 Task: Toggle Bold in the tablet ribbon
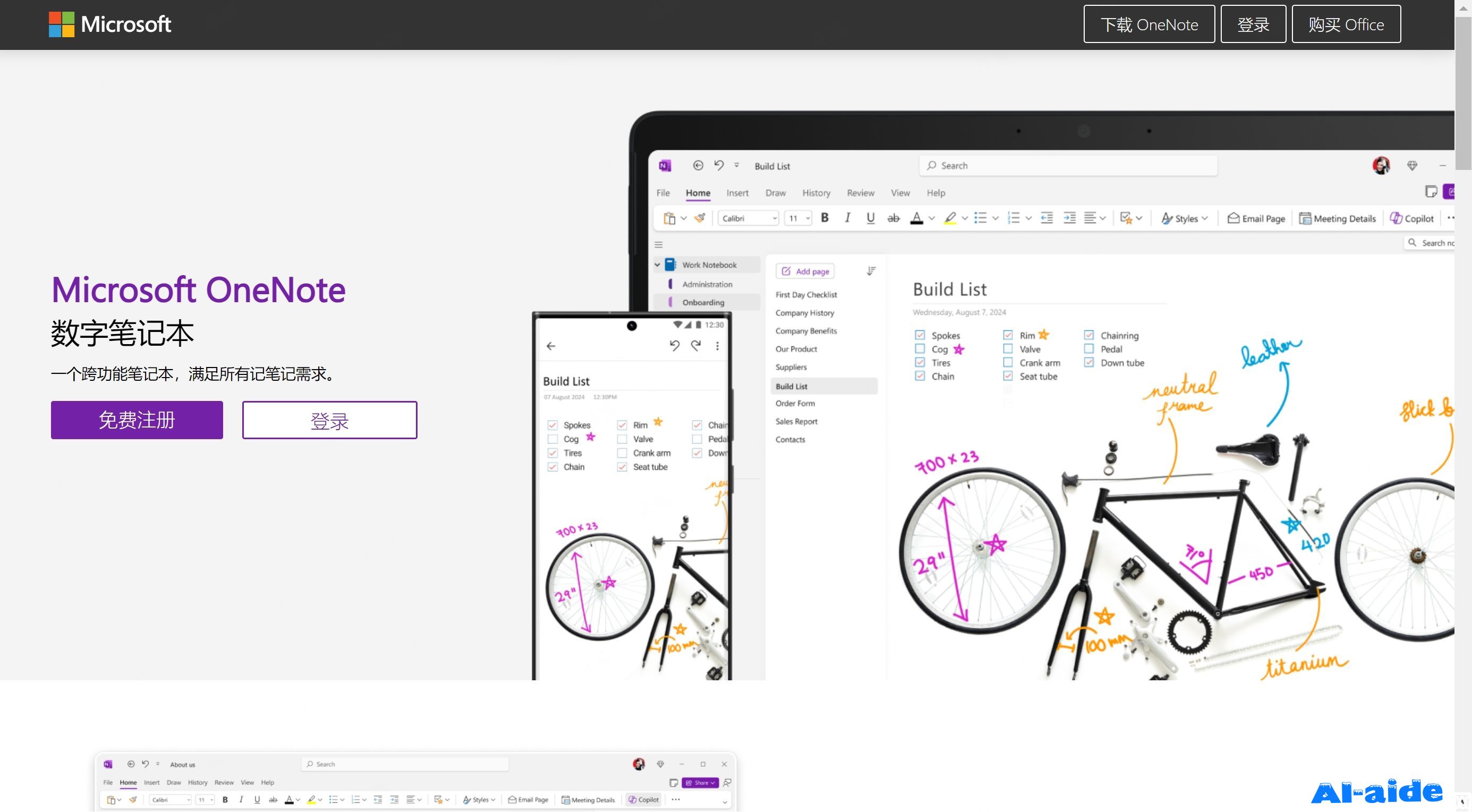click(x=824, y=218)
